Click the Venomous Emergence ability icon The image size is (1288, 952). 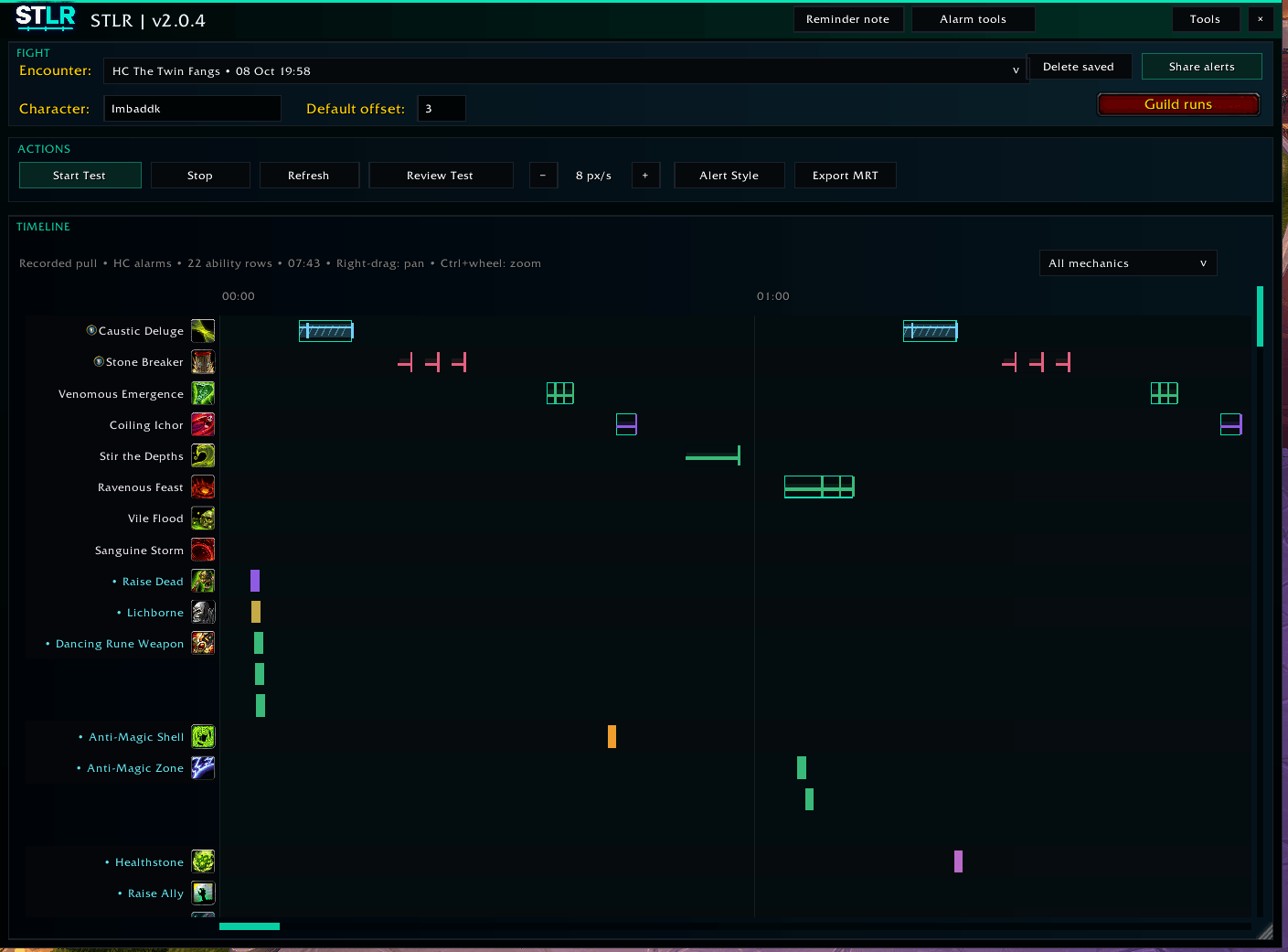[203, 393]
